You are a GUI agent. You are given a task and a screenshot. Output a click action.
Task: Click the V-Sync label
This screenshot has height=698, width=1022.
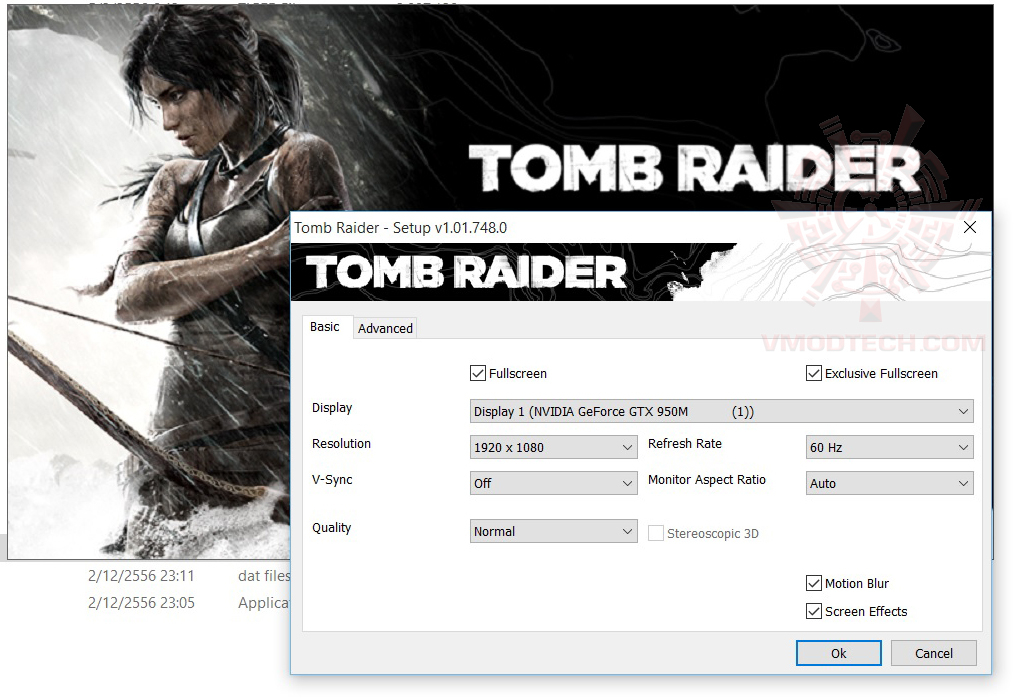(x=332, y=480)
